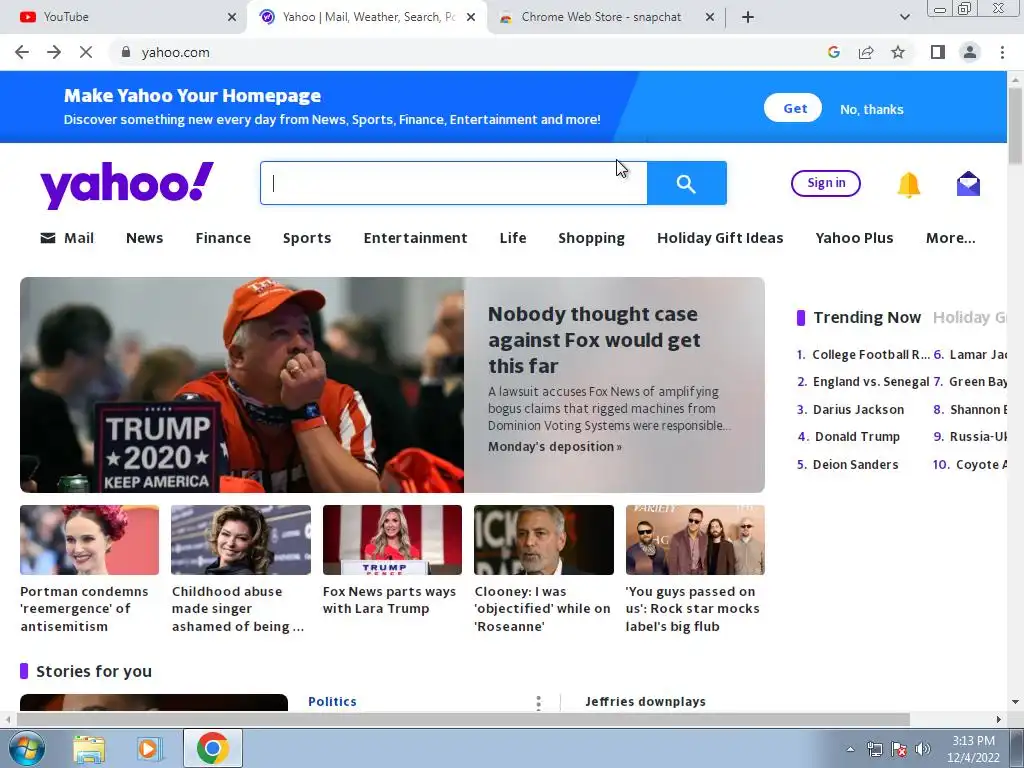
Task: Expand the tab search dropdown arrow
Action: [904, 17]
